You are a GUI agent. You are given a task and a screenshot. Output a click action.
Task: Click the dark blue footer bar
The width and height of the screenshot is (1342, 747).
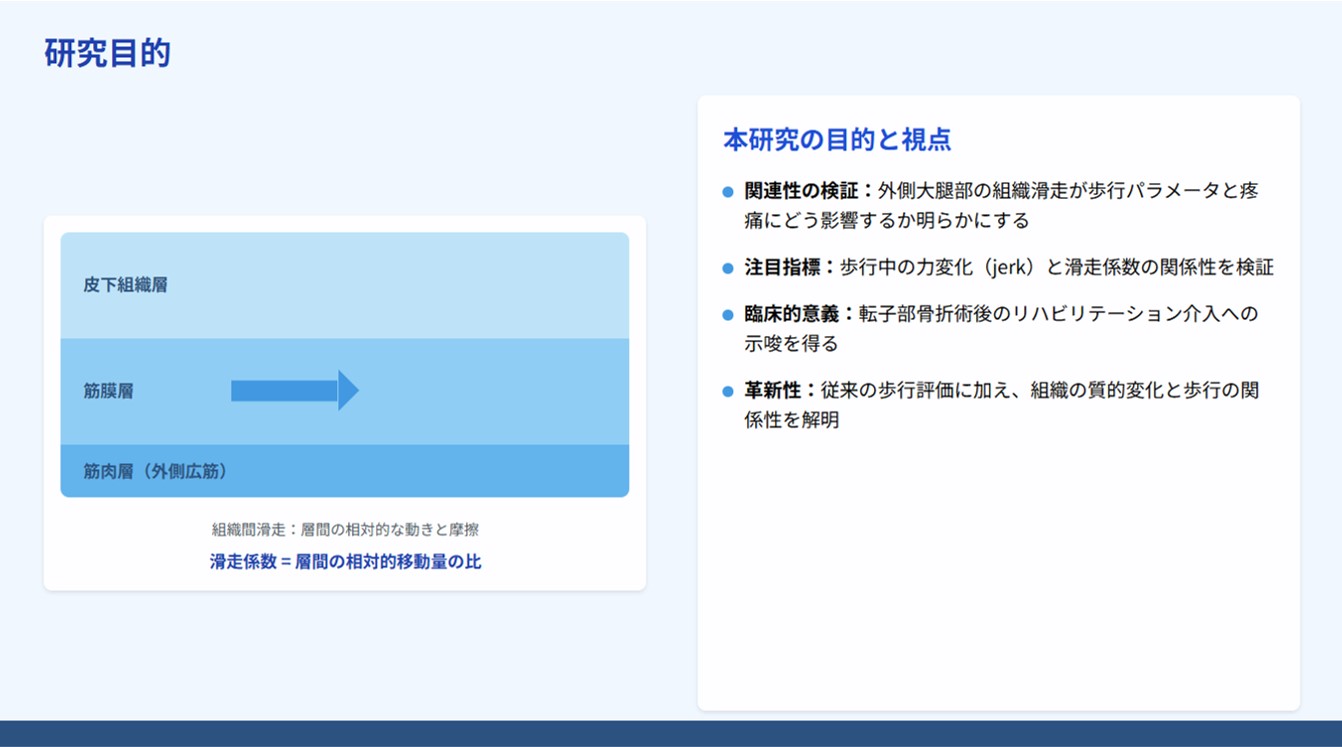(x=671, y=733)
